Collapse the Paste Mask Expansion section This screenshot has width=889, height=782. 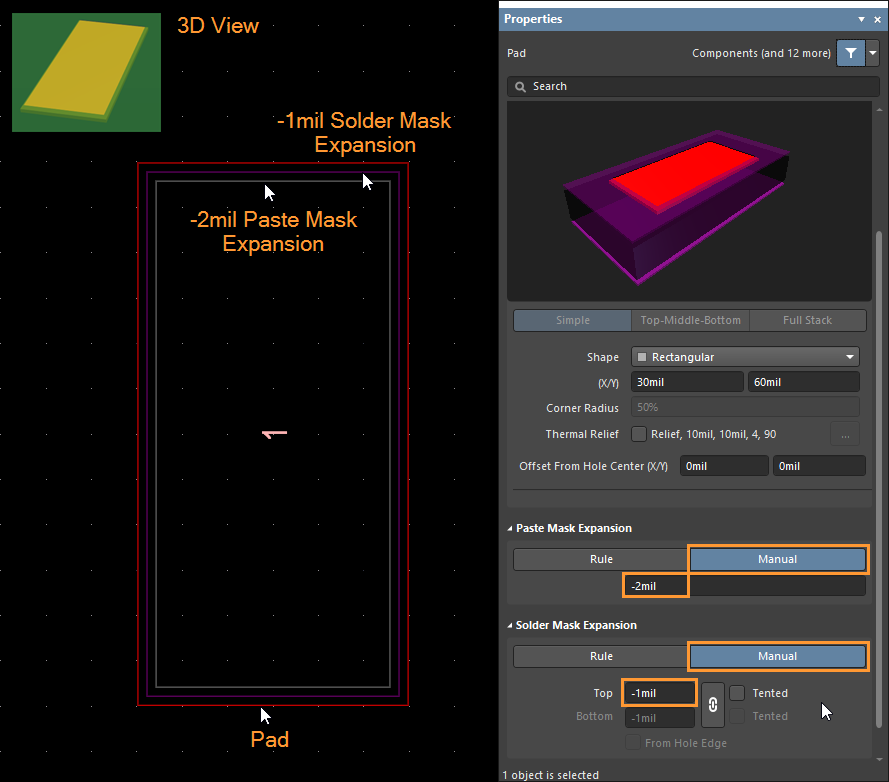(x=510, y=528)
